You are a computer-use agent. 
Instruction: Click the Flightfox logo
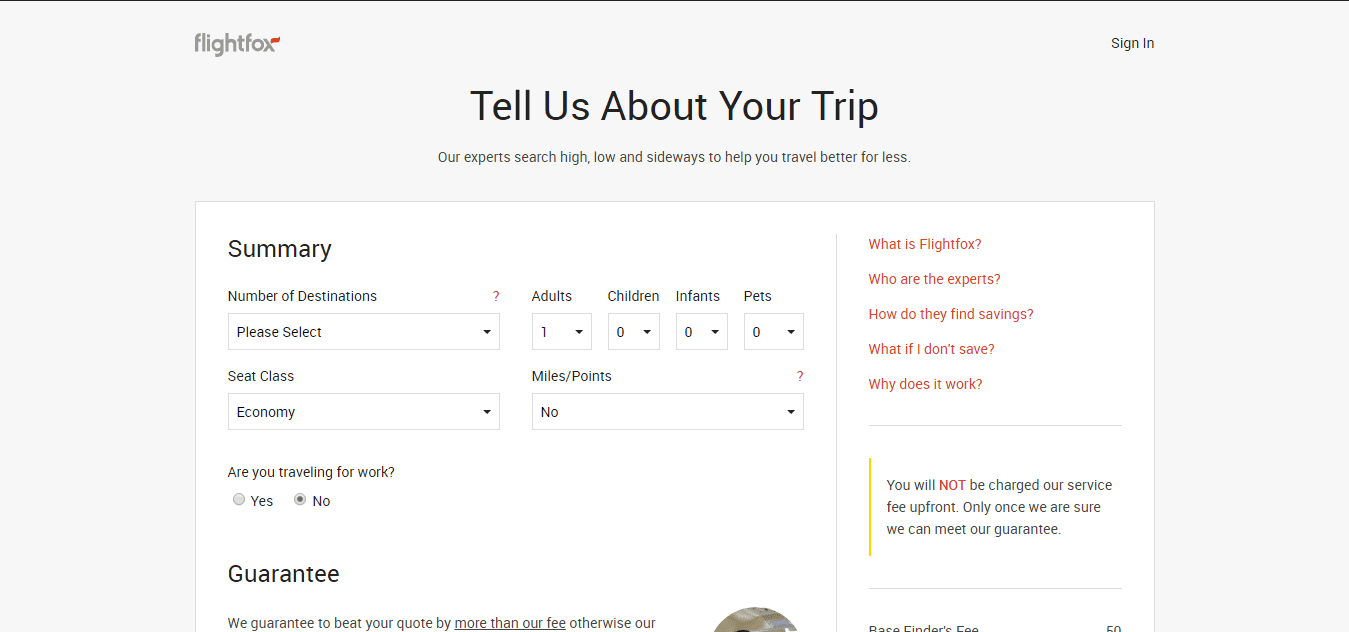[237, 44]
